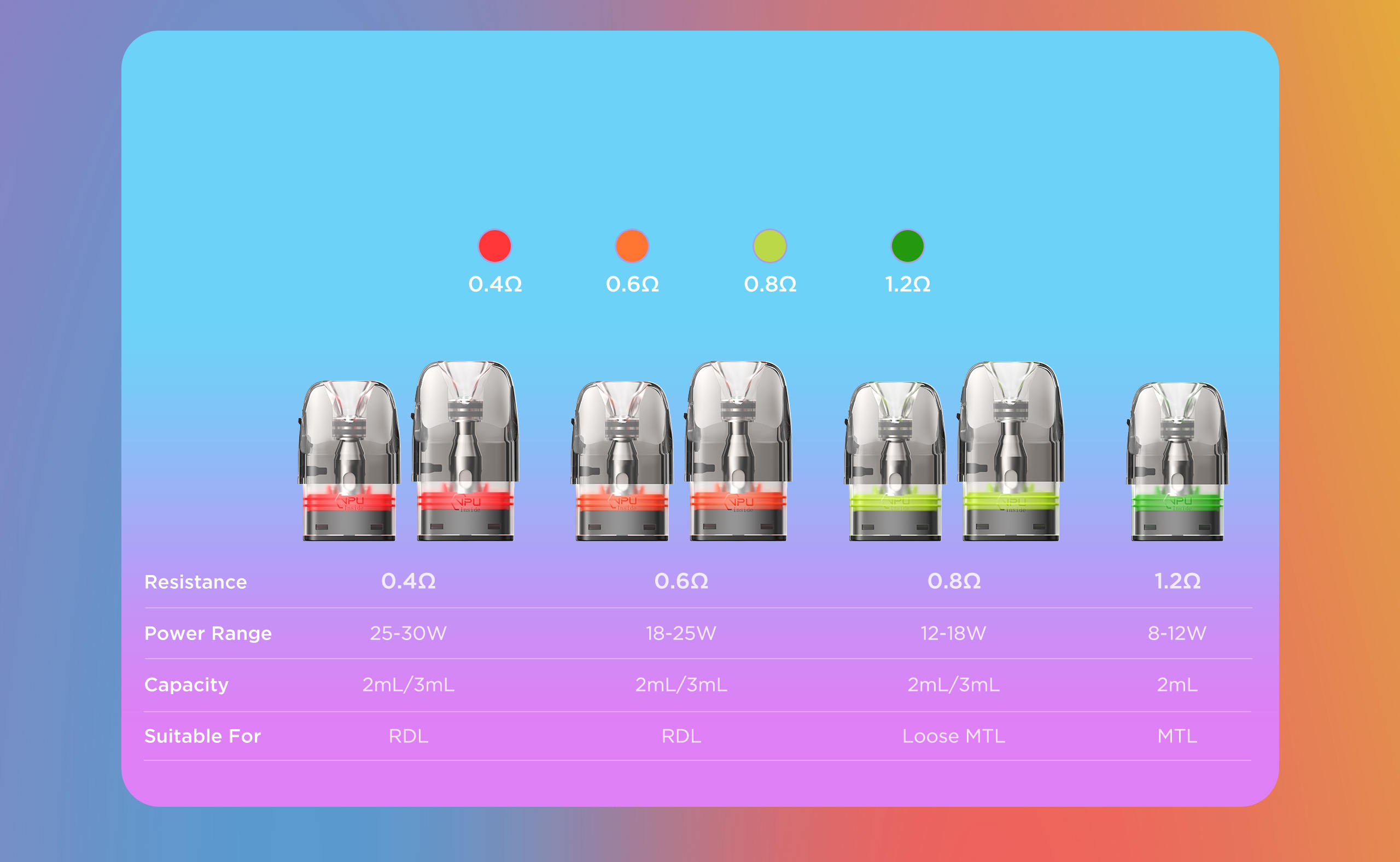Pick the dark green 1.2Ω color dot

907,246
